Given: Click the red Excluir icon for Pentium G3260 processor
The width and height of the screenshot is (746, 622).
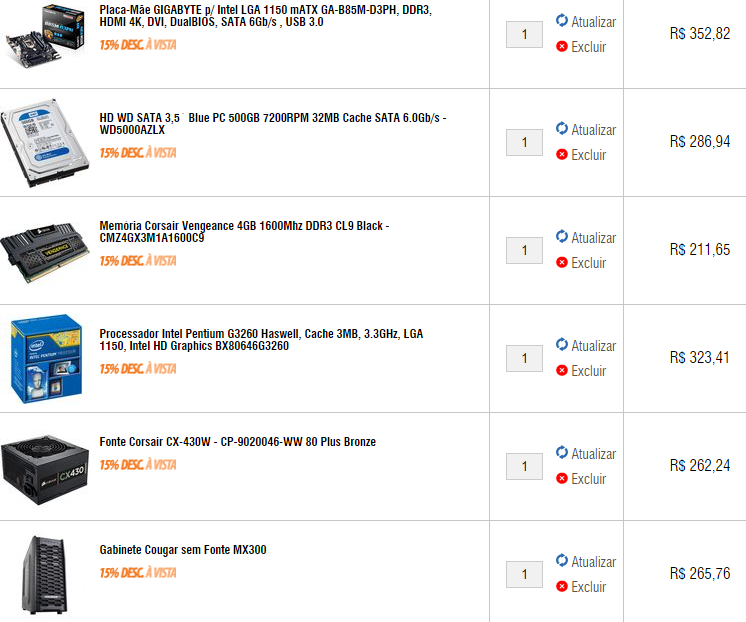Looking at the screenshot, I should tap(562, 370).
